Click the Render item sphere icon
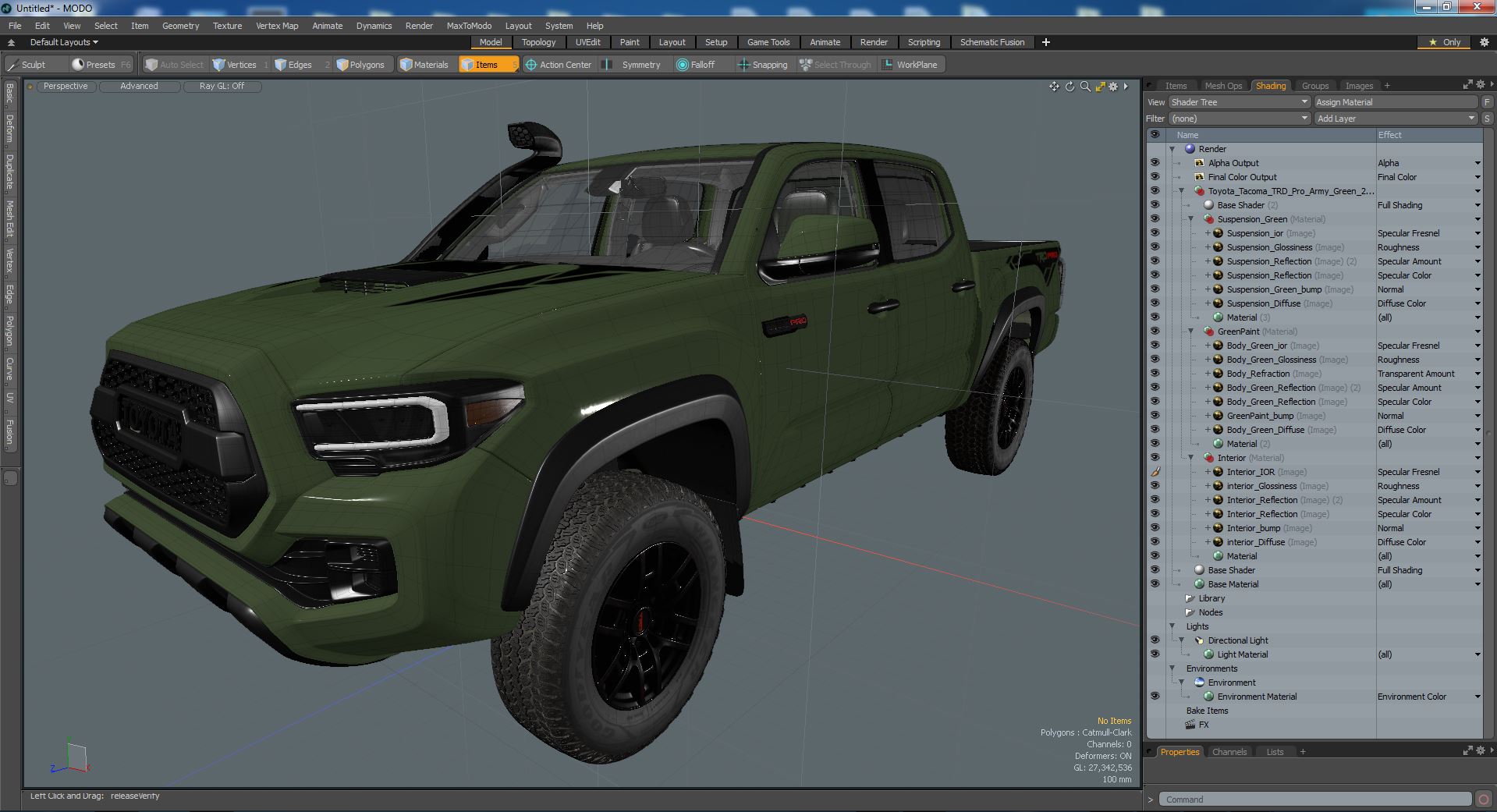The width and height of the screenshot is (1497, 812). (1190, 149)
